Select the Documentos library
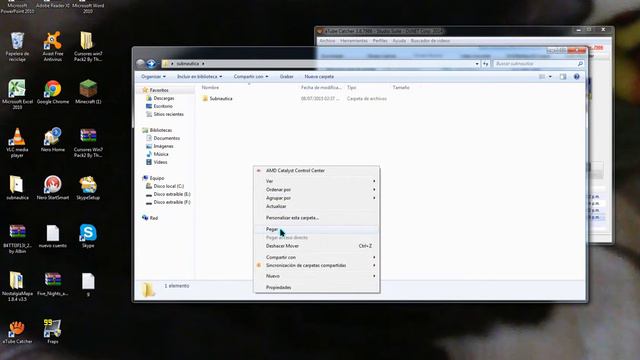640x360 pixels. 167,138
